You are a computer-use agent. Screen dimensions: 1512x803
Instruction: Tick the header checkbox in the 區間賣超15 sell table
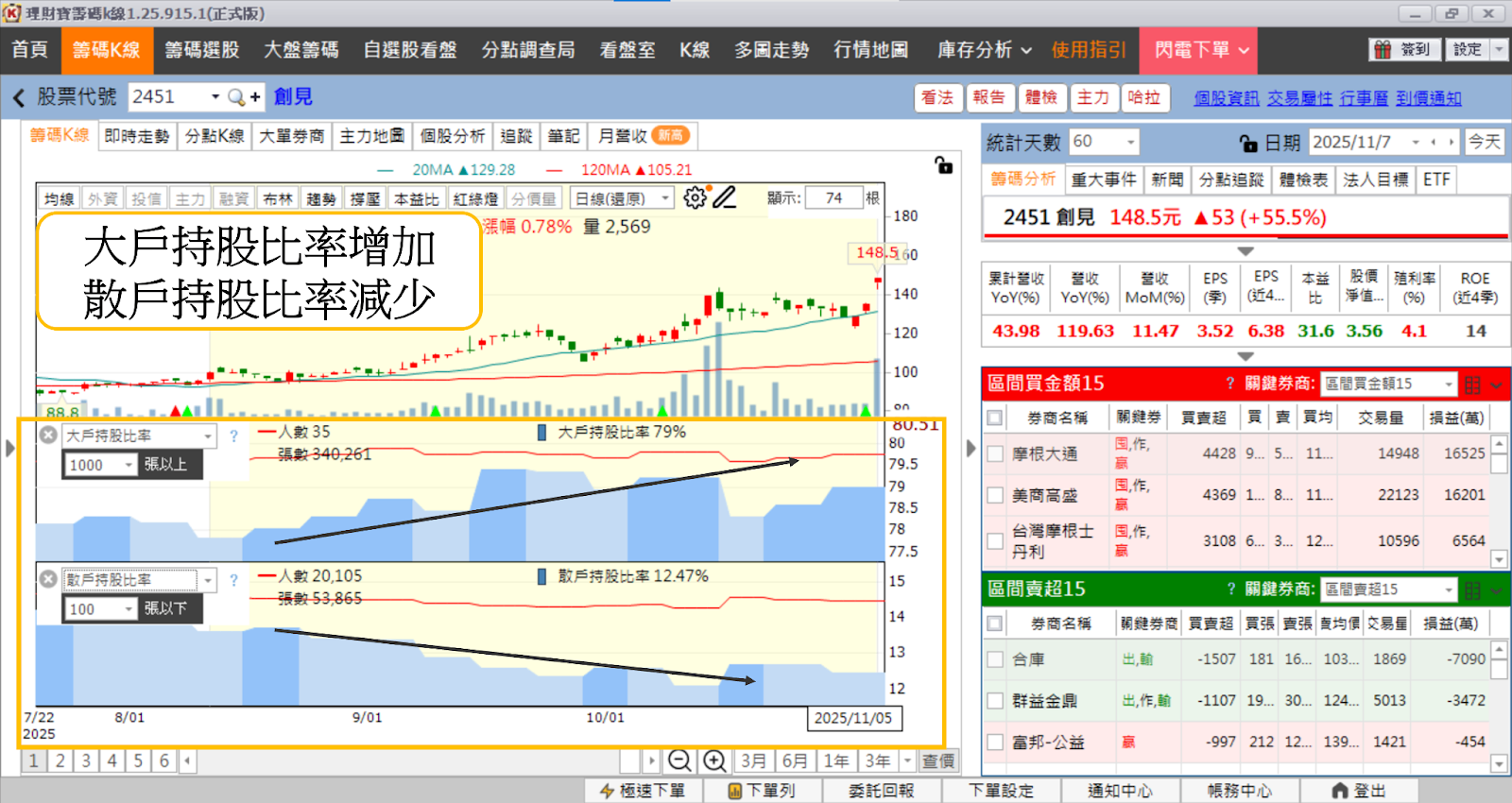[x=994, y=624]
